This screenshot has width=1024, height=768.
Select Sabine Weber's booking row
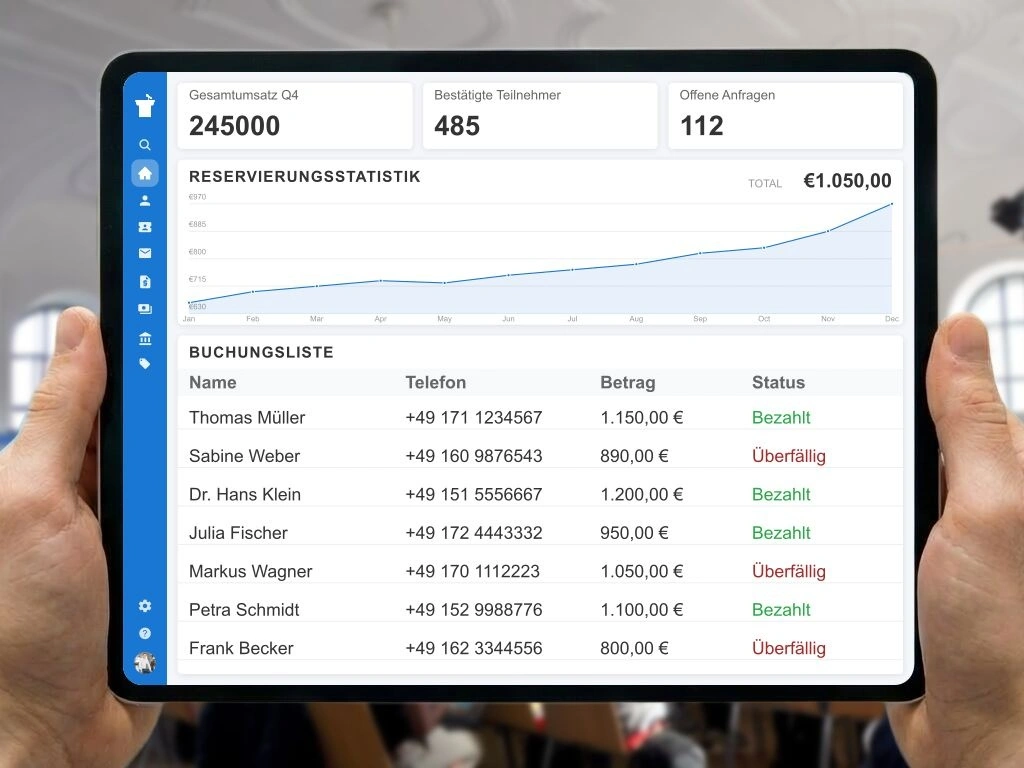pos(540,456)
